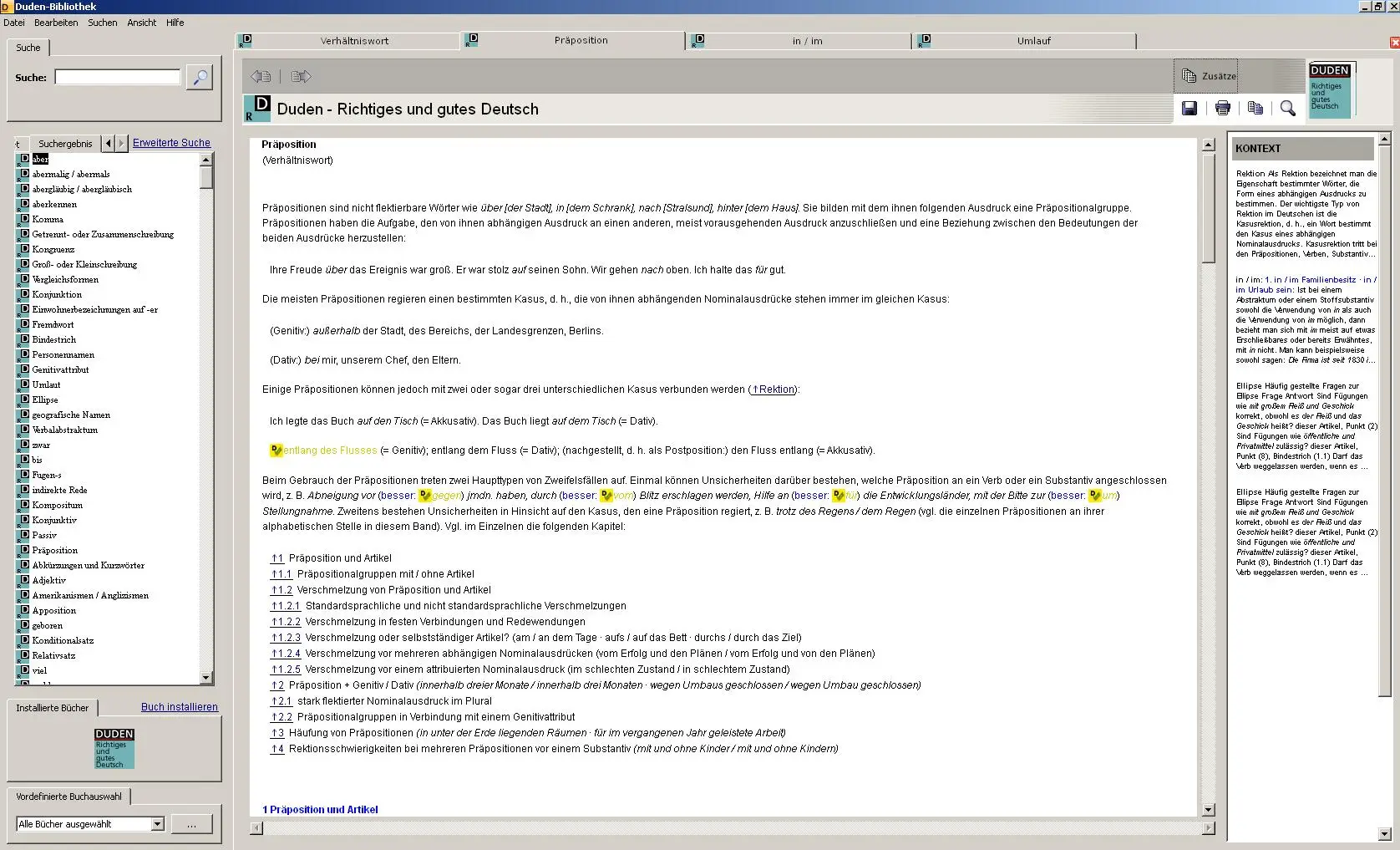Viewport: 1400px width, 850px height.
Task: Open the 'in / im' context entry in Kontext
Action: [x=1306, y=320]
